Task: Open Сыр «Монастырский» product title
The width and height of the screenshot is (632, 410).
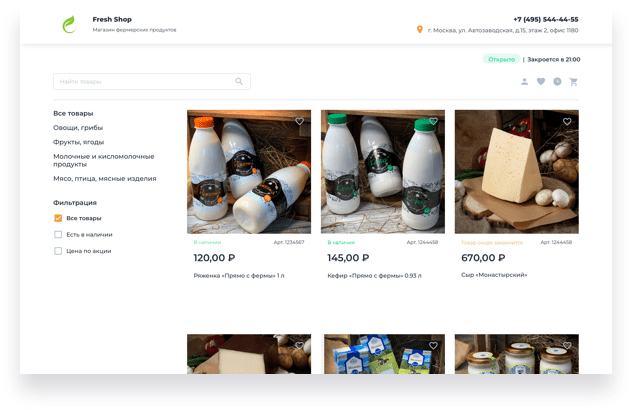Action: pyautogui.click(x=494, y=275)
